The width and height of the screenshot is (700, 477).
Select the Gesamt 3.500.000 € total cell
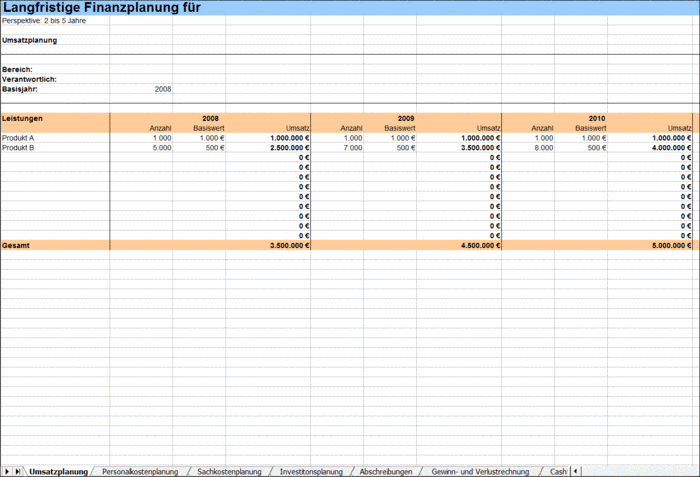tap(268, 245)
